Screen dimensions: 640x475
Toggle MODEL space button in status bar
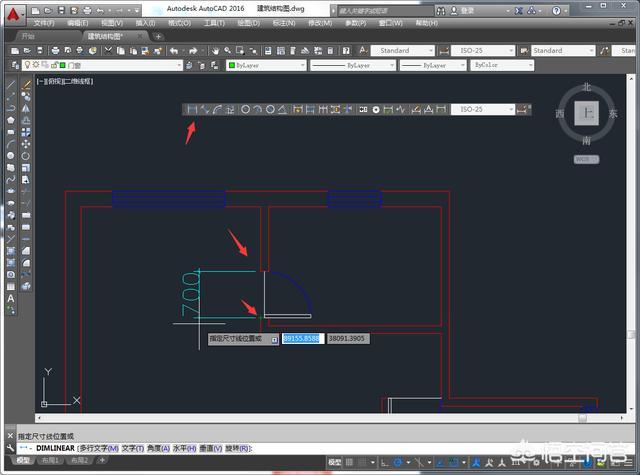(x=335, y=462)
